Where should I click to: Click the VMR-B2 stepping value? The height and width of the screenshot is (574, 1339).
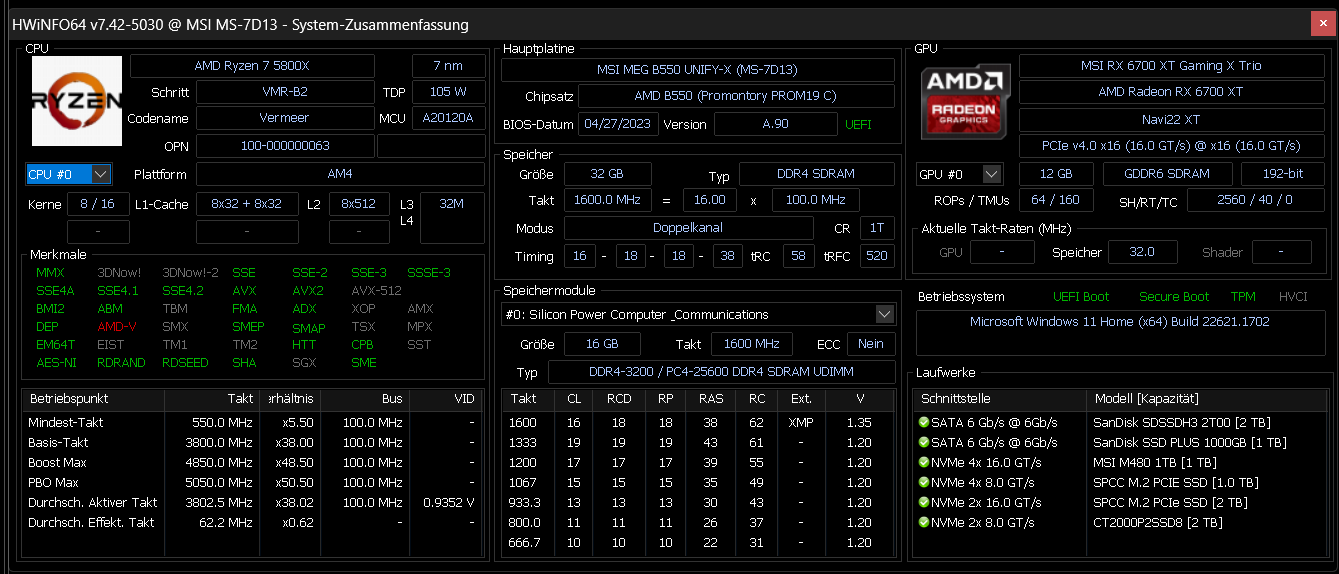click(285, 92)
